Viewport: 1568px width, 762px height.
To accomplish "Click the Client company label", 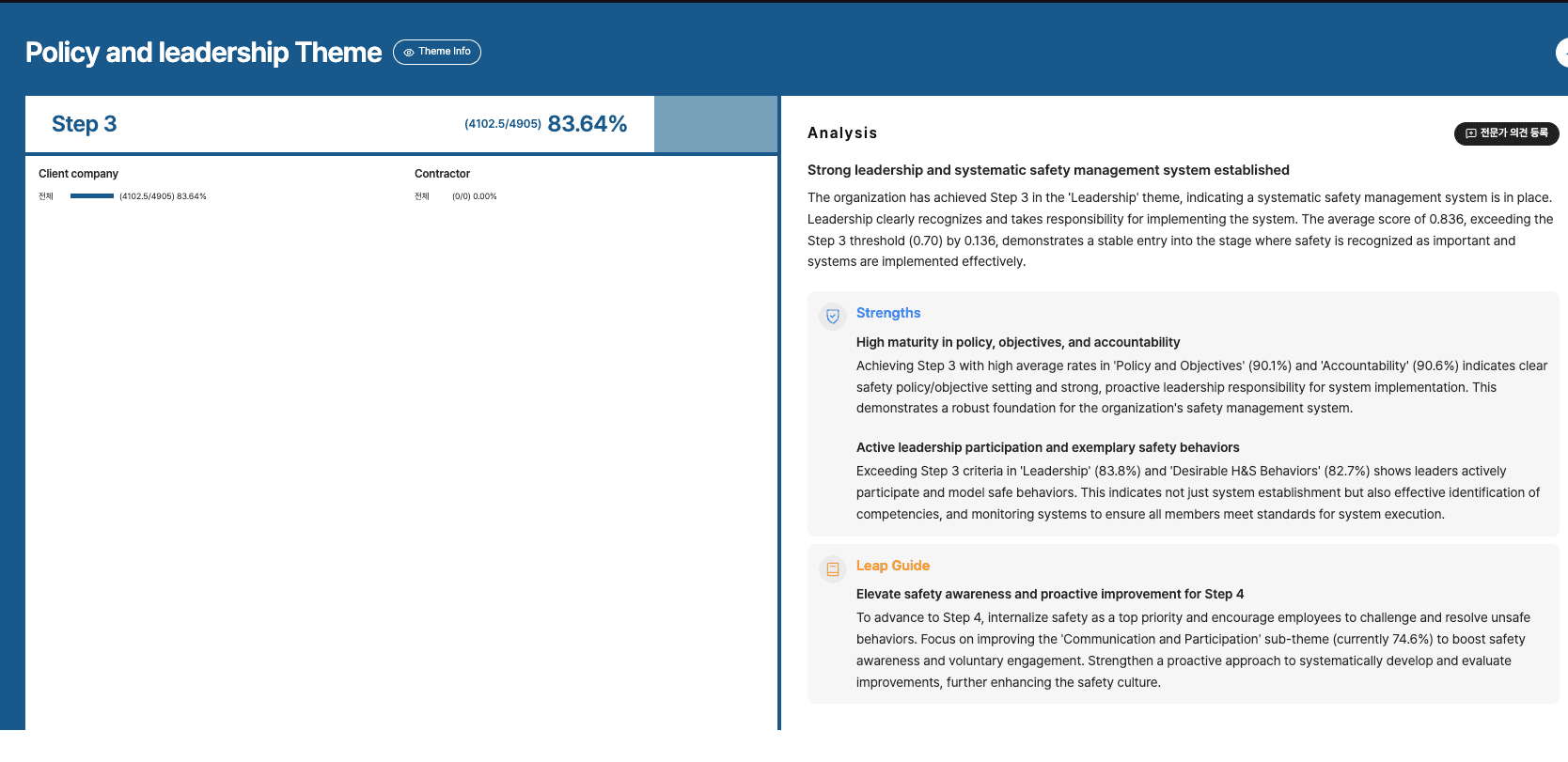I will click(x=79, y=174).
